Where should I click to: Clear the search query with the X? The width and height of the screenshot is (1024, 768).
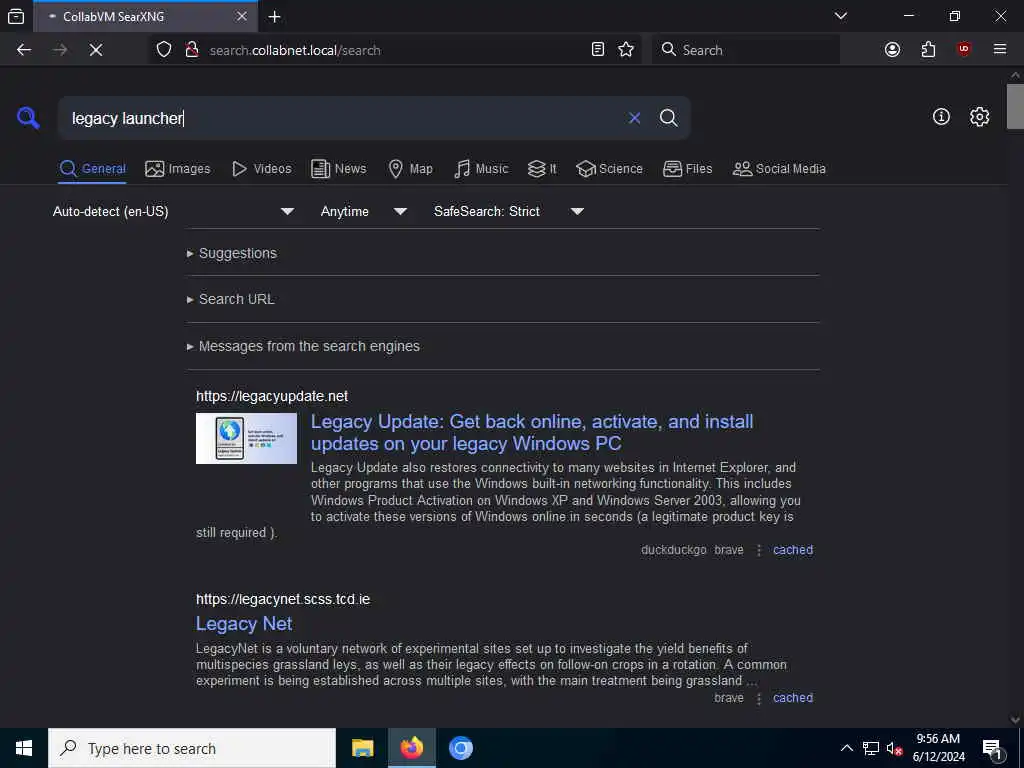click(x=634, y=118)
